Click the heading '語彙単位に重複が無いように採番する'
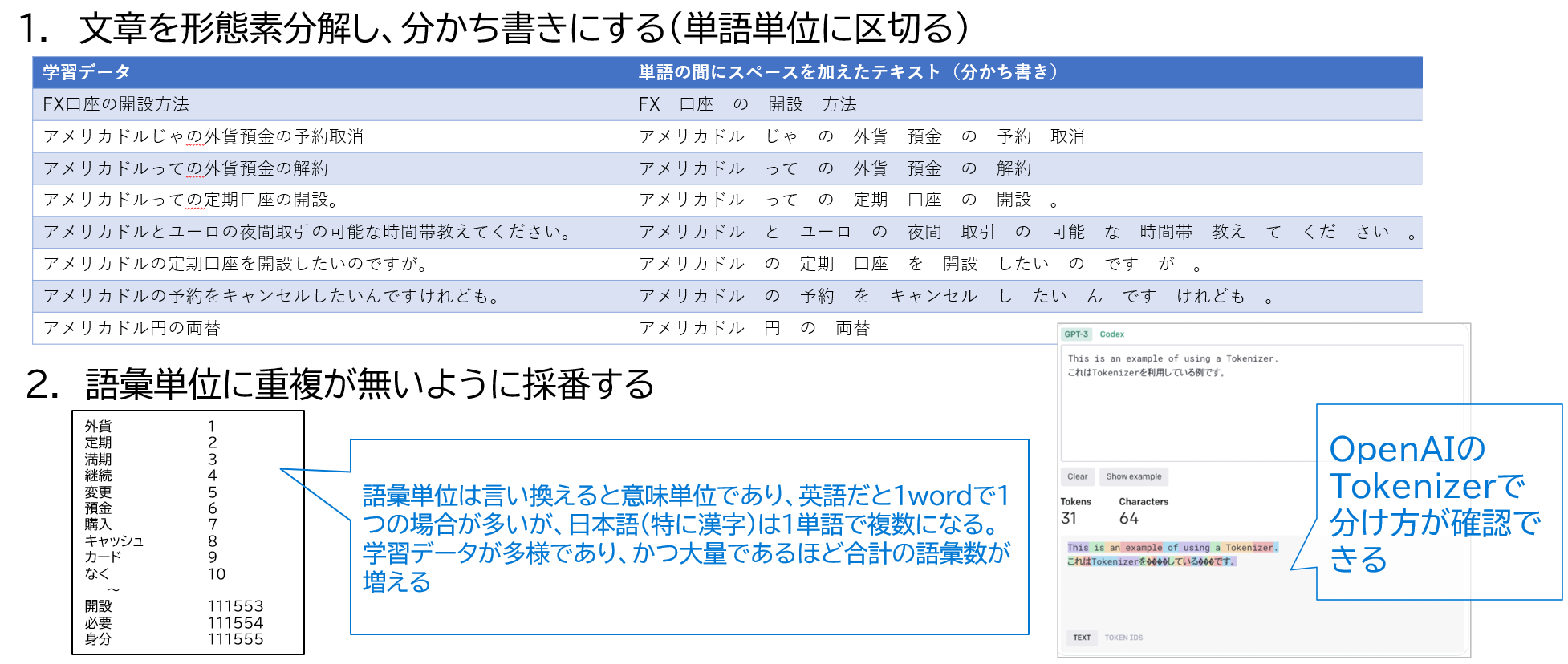 point(370,384)
